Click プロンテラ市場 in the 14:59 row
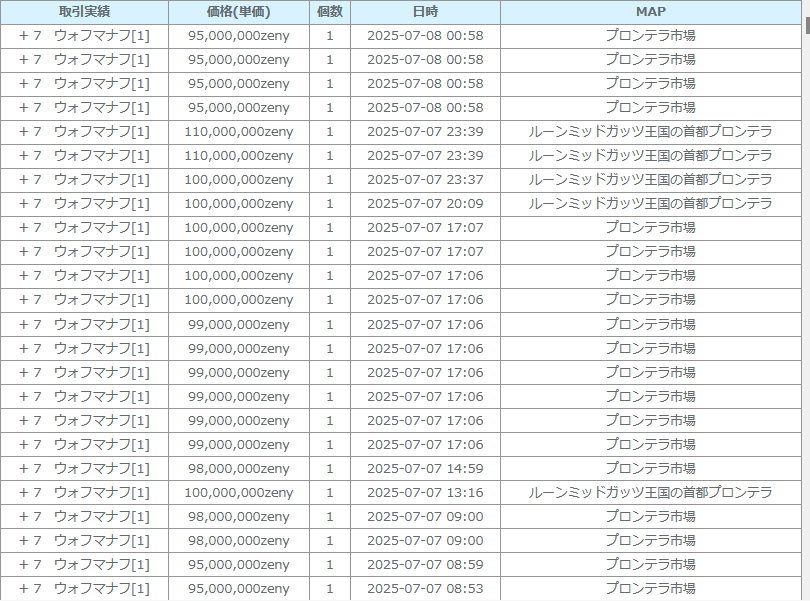 [650, 469]
